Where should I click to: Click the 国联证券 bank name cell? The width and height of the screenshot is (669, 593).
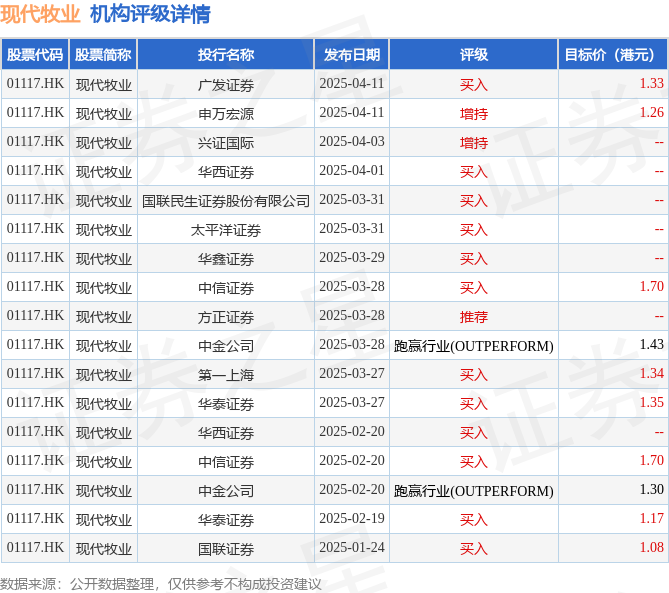(x=226, y=549)
